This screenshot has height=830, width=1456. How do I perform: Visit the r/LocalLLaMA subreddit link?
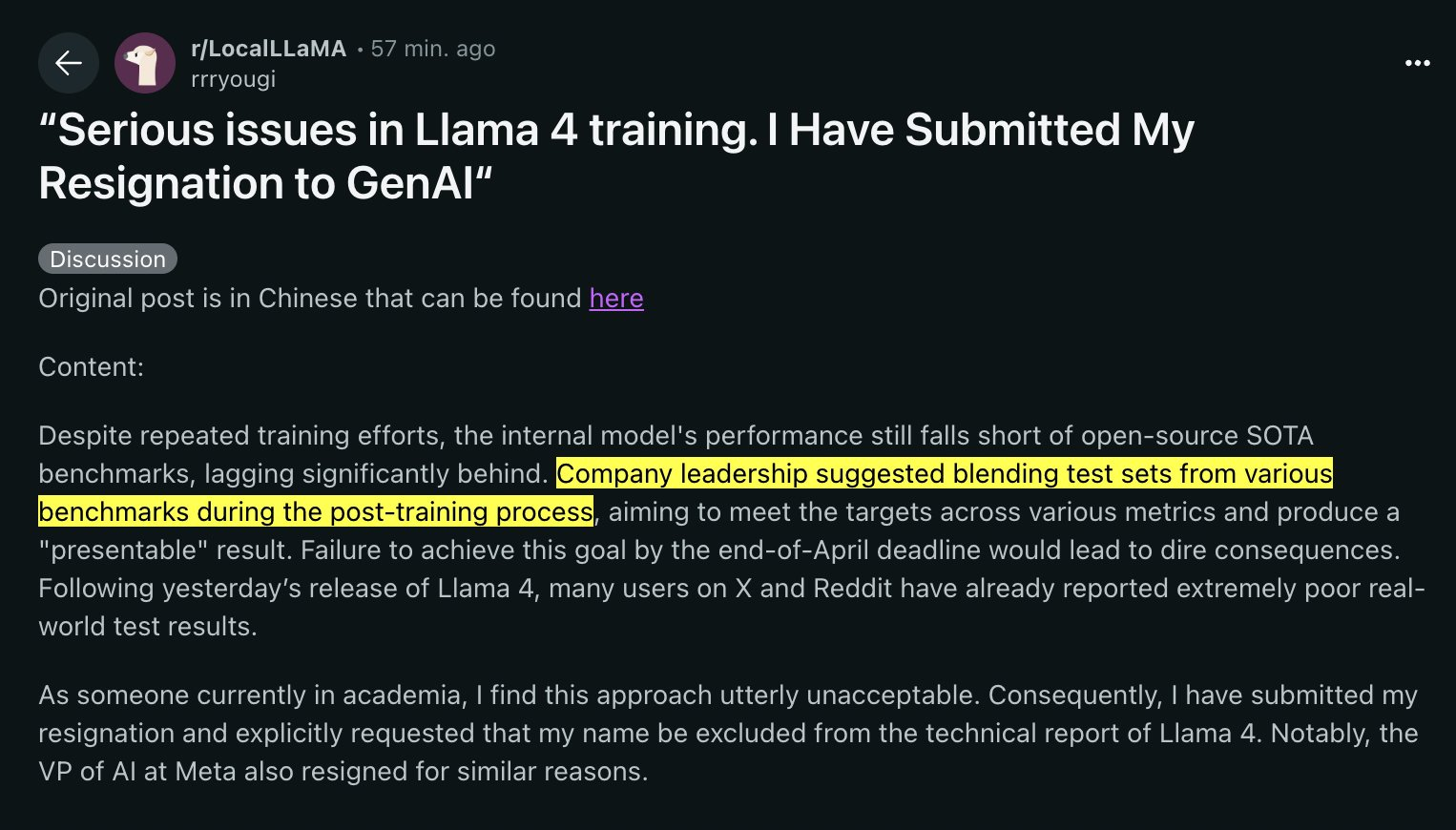[268, 49]
